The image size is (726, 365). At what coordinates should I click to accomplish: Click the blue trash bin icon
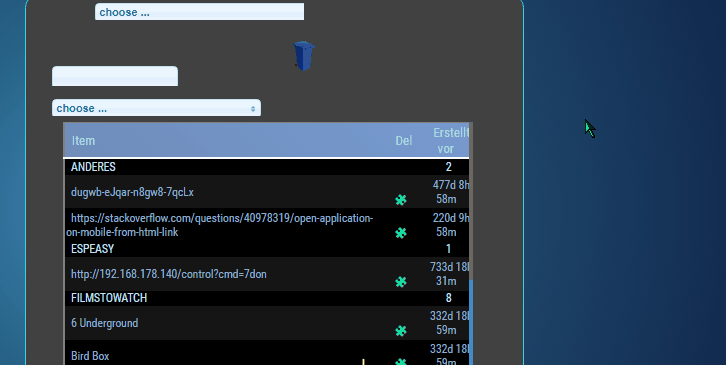tap(304, 56)
